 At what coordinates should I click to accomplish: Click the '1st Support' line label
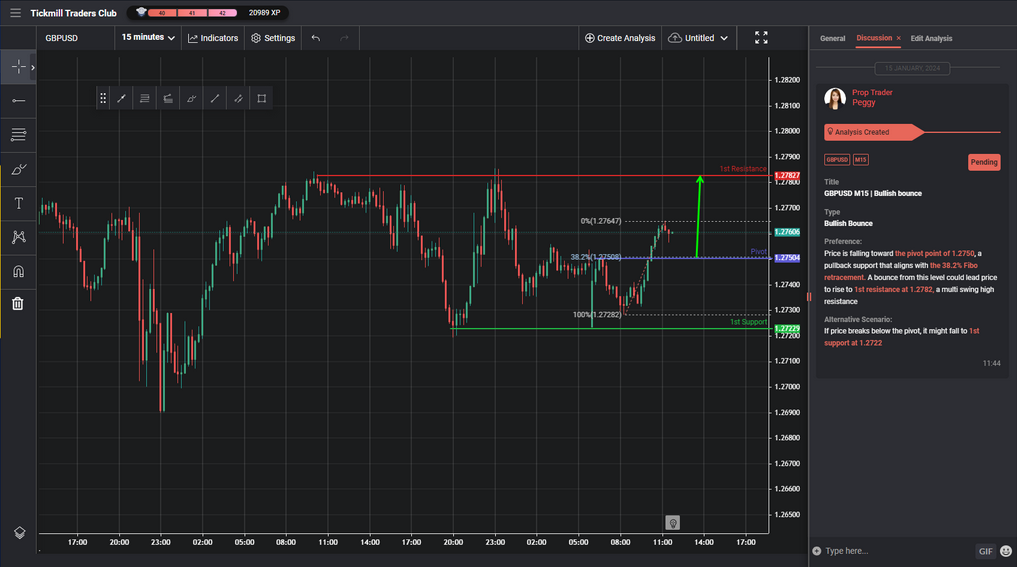748,322
